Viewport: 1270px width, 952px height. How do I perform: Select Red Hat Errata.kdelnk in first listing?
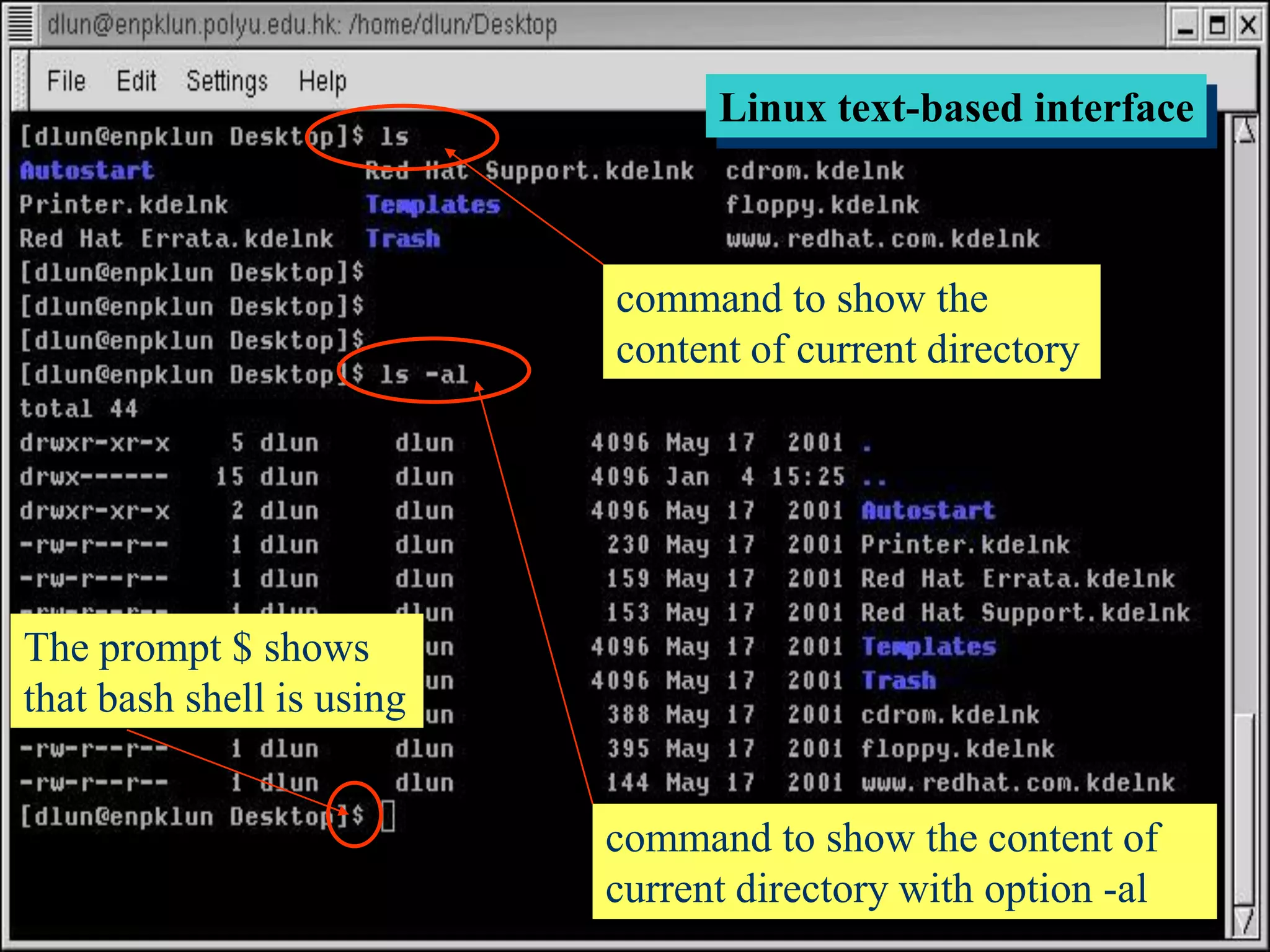[x=176, y=239]
